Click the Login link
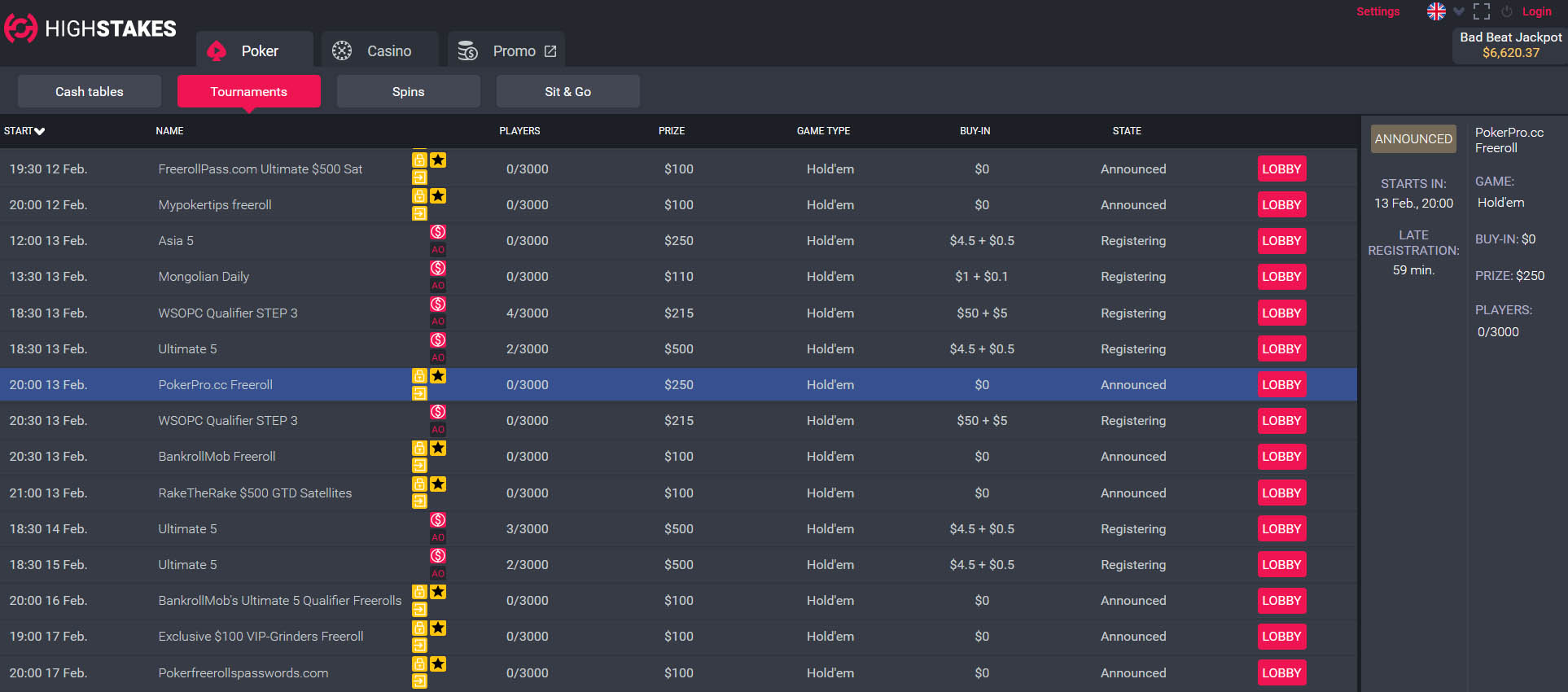This screenshot has width=1568, height=692. pos(1536,11)
